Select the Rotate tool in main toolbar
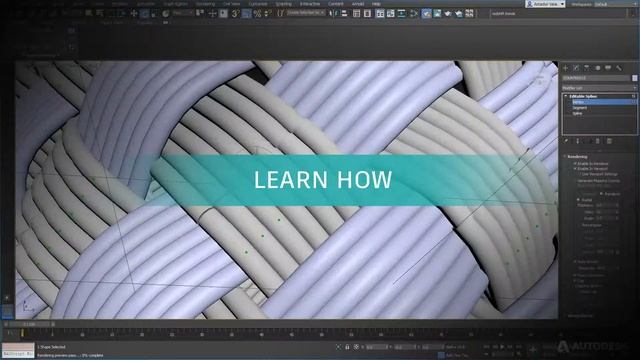The width and height of the screenshot is (640, 360). 144,13
